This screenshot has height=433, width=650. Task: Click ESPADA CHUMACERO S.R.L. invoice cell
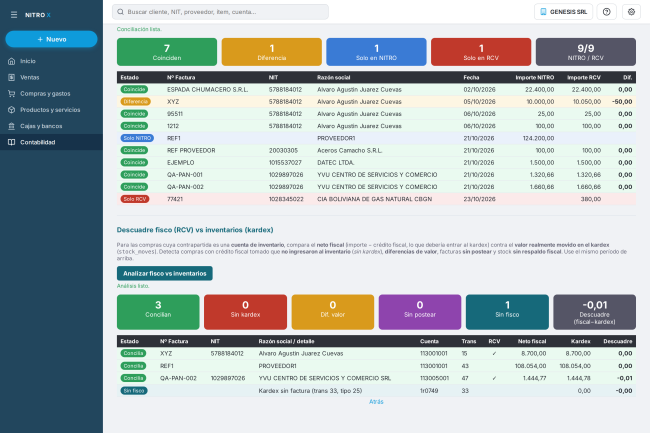point(208,90)
